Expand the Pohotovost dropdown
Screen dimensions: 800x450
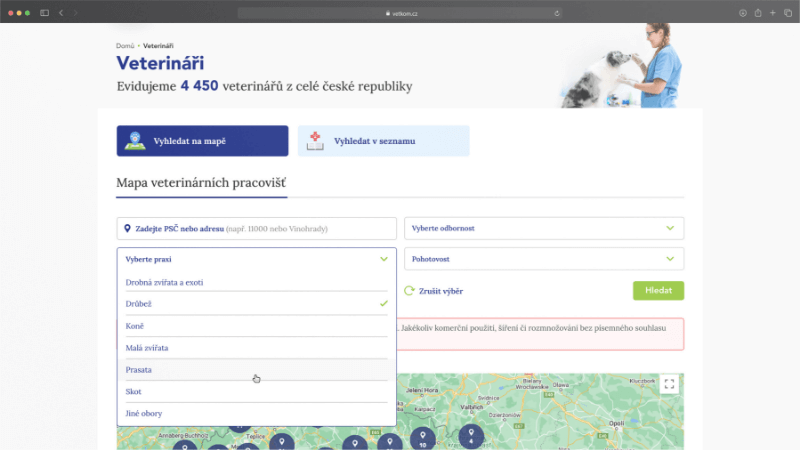click(x=543, y=259)
